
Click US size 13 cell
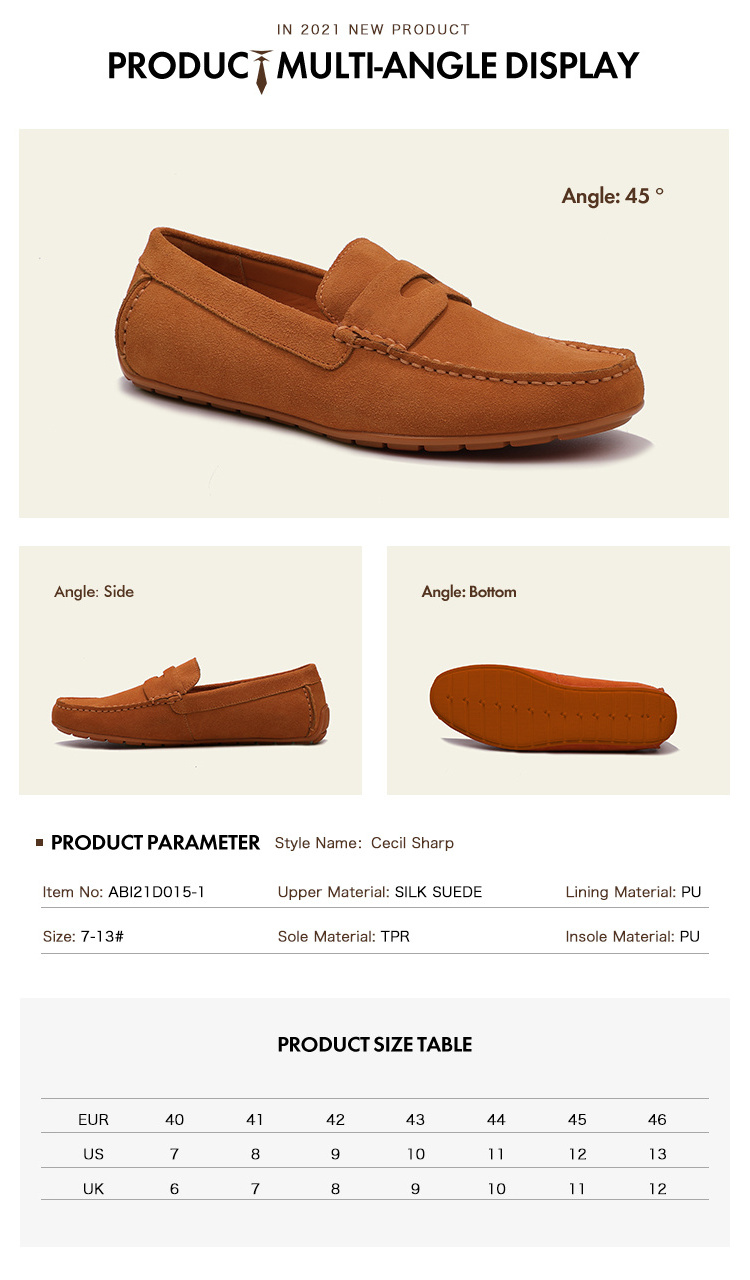pyautogui.click(x=657, y=1154)
